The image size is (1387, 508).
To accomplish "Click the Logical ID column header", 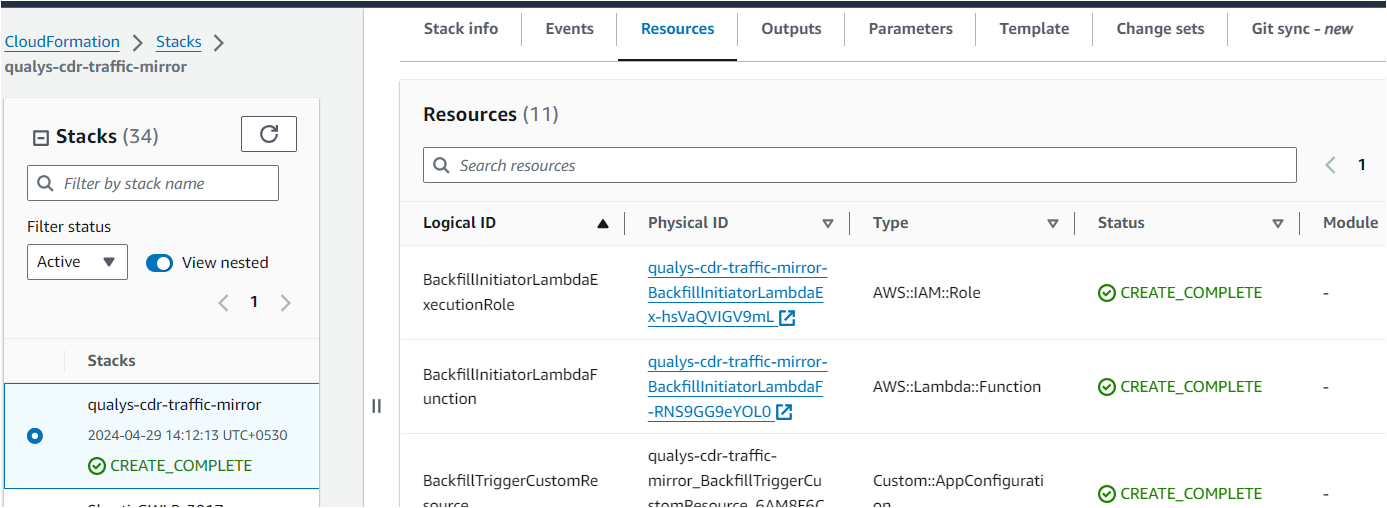I will [x=459, y=223].
